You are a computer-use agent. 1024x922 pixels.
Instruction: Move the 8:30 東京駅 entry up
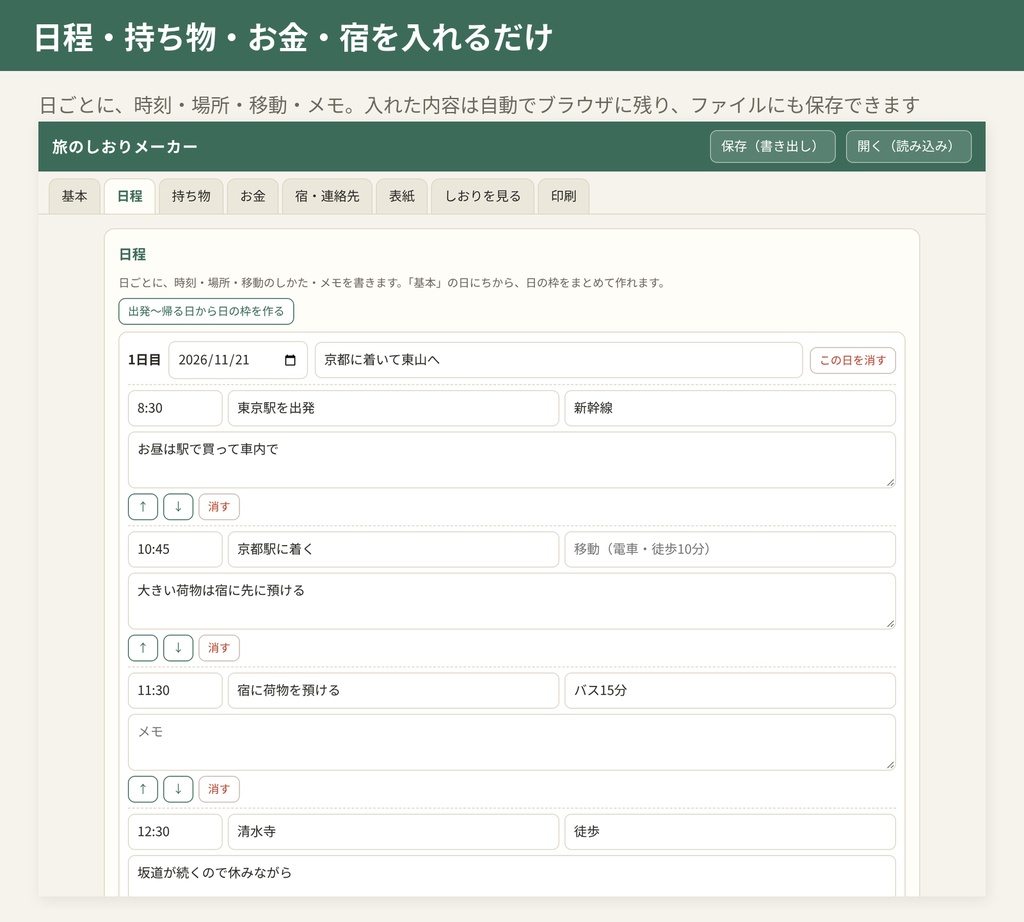(143, 507)
